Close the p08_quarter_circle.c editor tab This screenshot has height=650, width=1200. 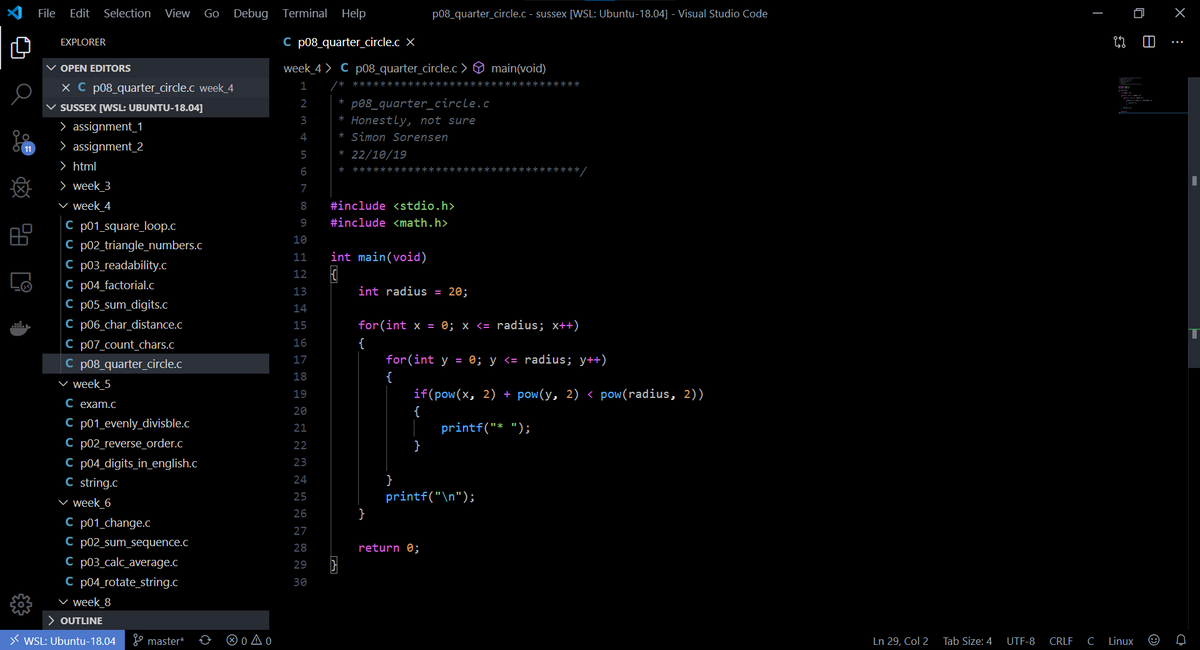tap(411, 42)
